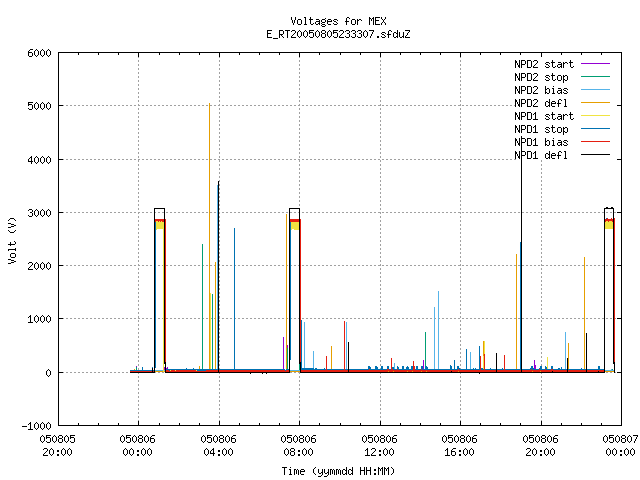The image size is (640, 480).
Task: Click the dark blue NPD1 stop legend line
Action: [595, 129]
